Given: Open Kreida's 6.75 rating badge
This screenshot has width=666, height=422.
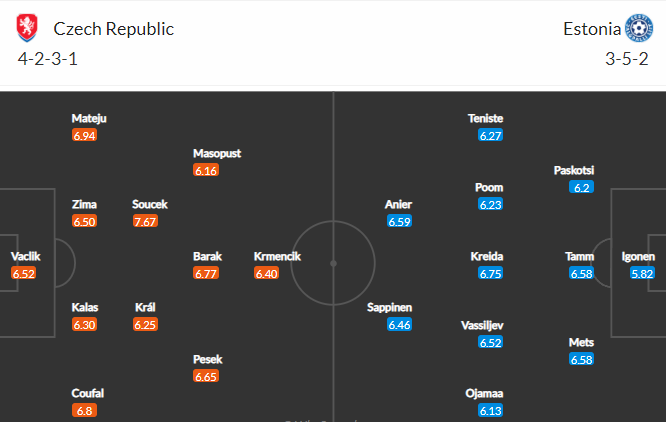Looking at the screenshot, I should click(x=490, y=273).
